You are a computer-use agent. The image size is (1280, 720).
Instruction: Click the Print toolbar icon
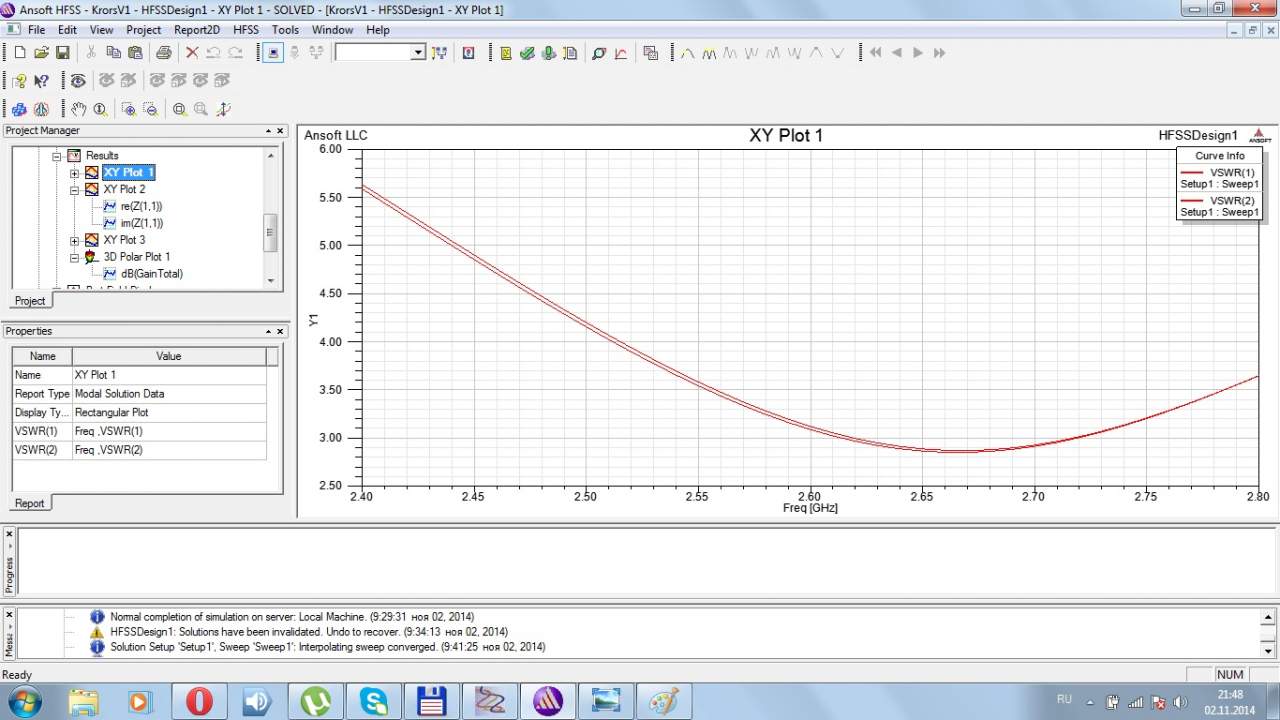click(163, 53)
